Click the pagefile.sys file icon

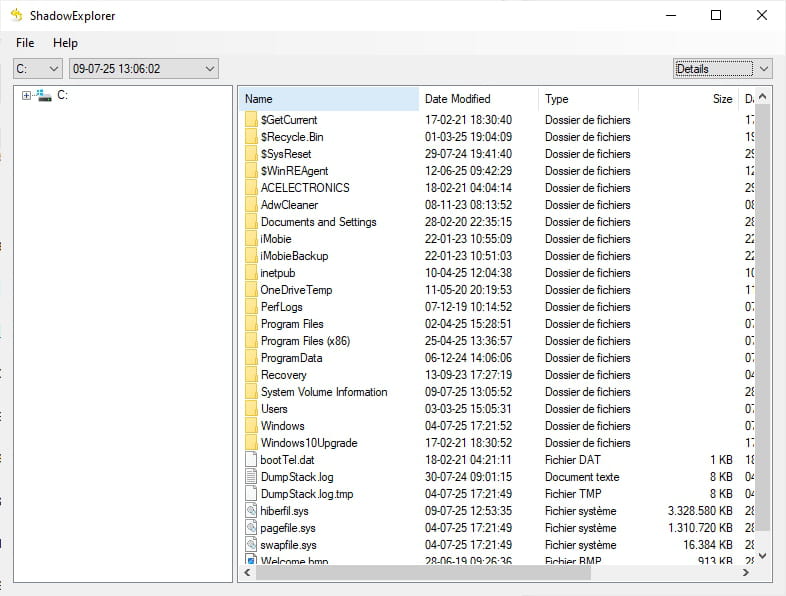tap(251, 528)
